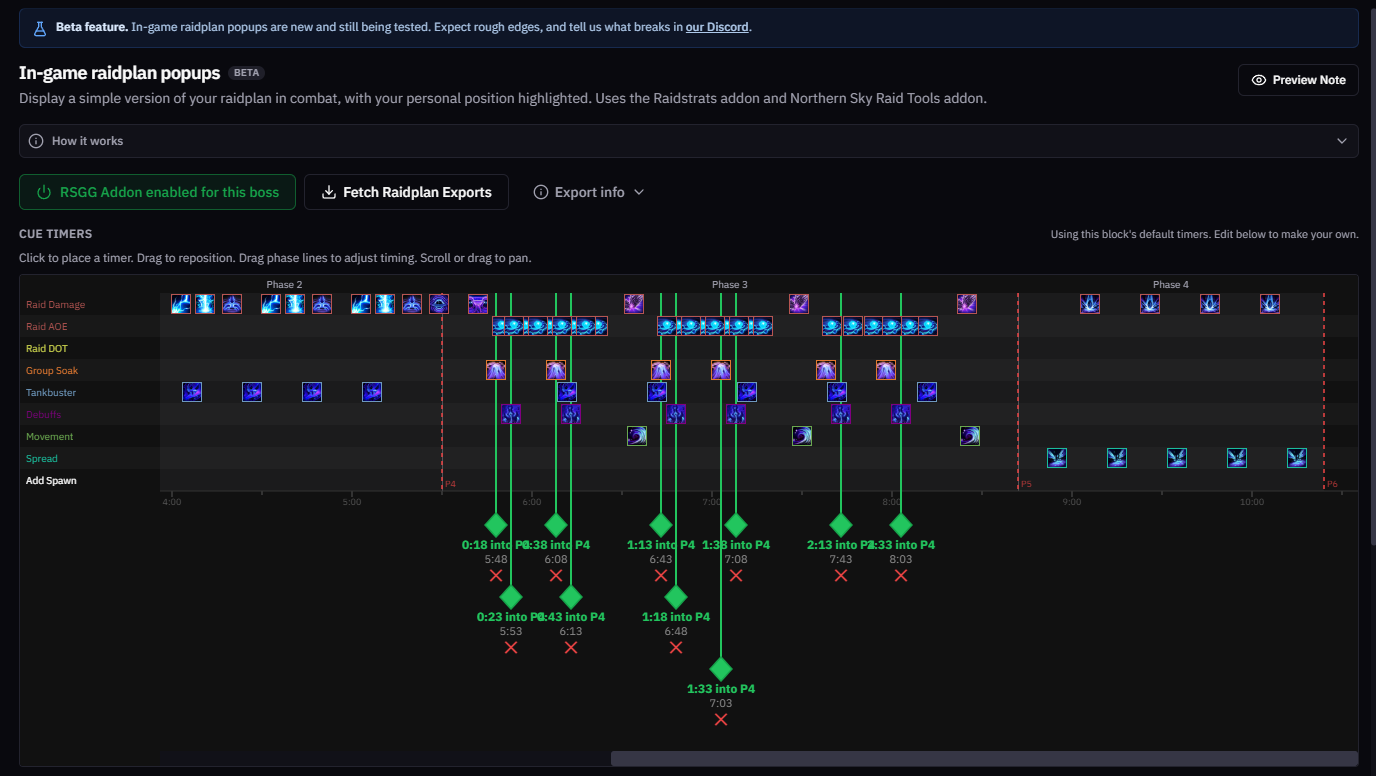Select the first Group Soak icon
This screenshot has width=1376, height=776.
coord(496,370)
